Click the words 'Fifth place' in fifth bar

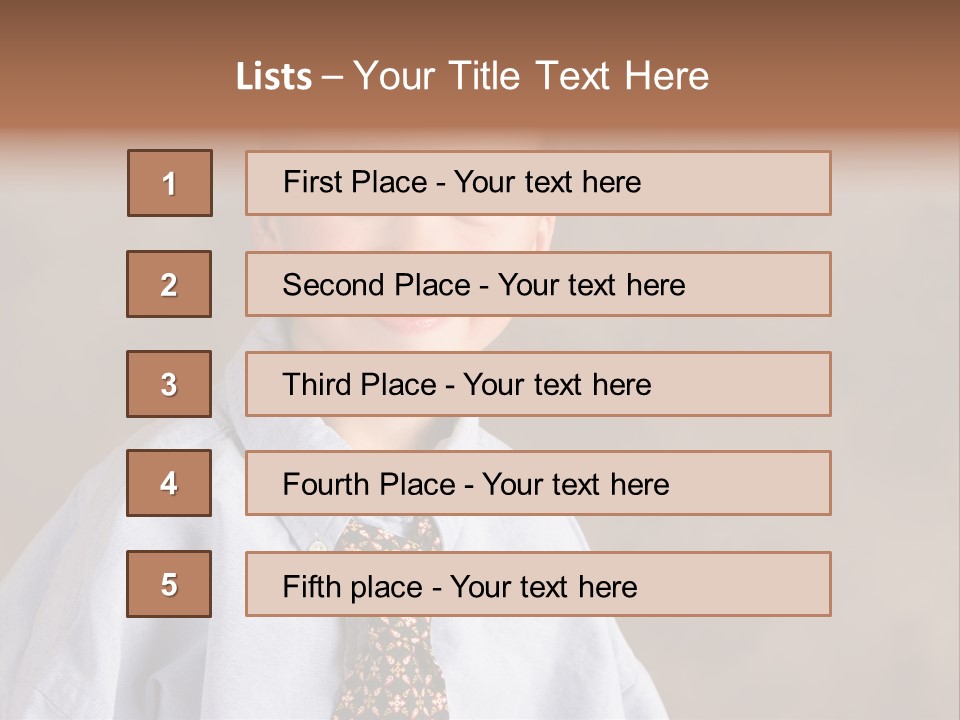[x=353, y=587]
